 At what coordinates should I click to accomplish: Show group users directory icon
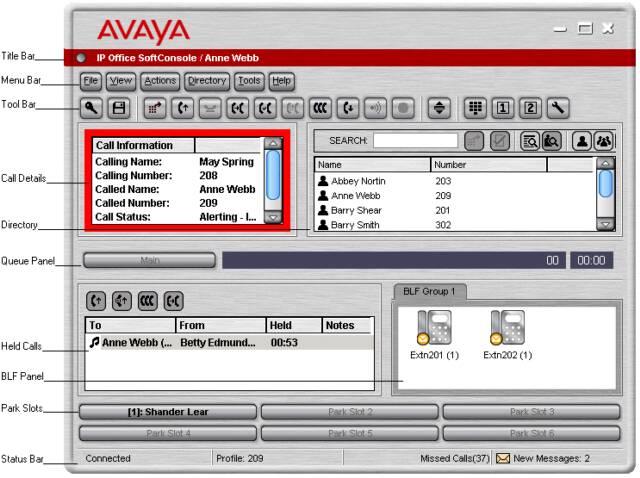pos(604,141)
